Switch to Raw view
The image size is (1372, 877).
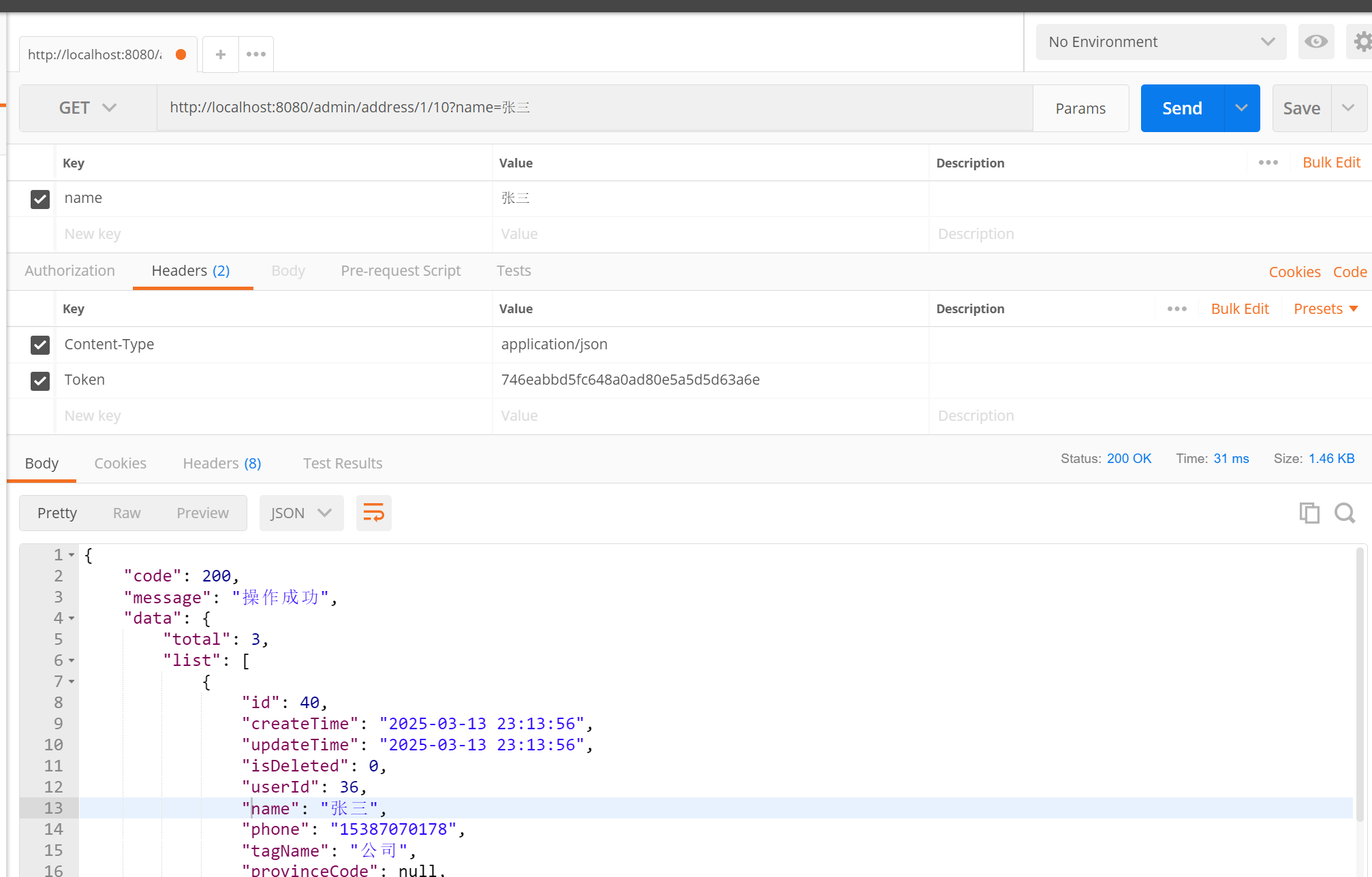pos(127,513)
